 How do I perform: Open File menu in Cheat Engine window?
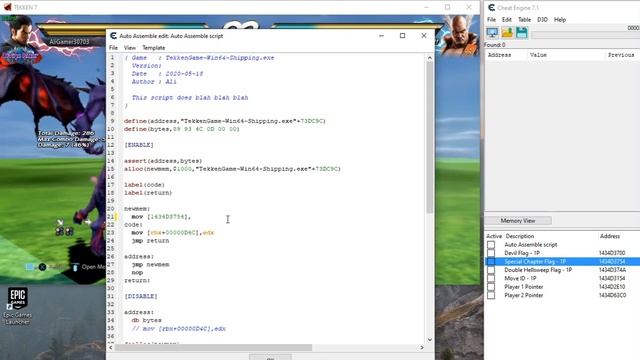click(x=491, y=20)
